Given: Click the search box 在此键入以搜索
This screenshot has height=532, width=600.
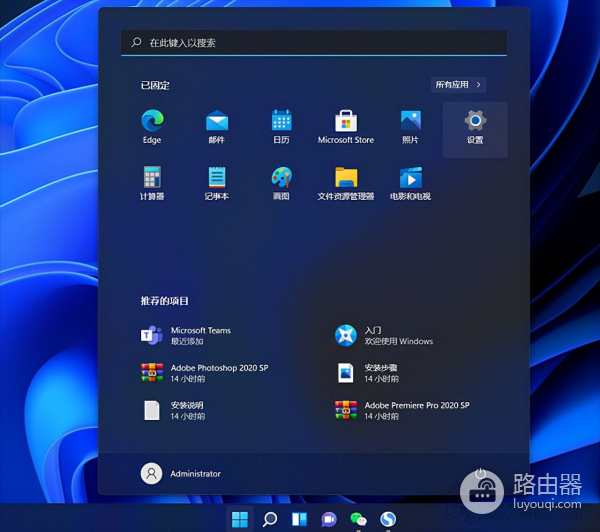Looking at the screenshot, I should tap(314, 42).
